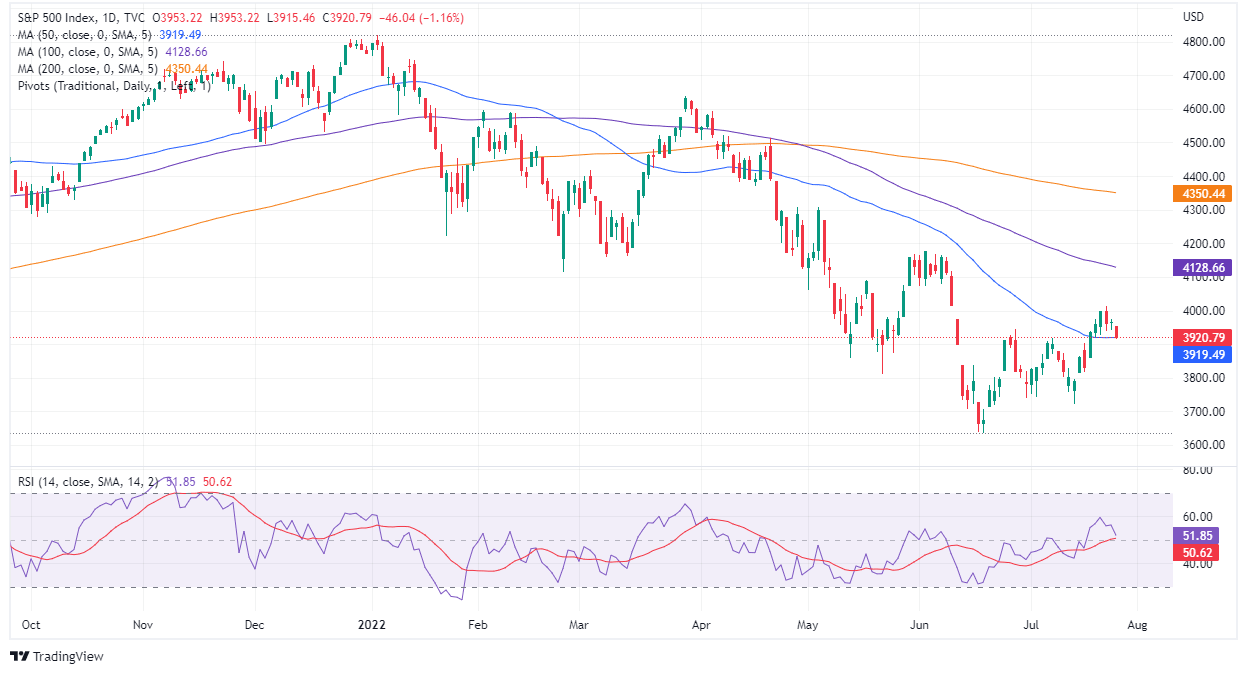Click the red 50.62 RSI average tag
1247x674 pixels.
(1198, 552)
